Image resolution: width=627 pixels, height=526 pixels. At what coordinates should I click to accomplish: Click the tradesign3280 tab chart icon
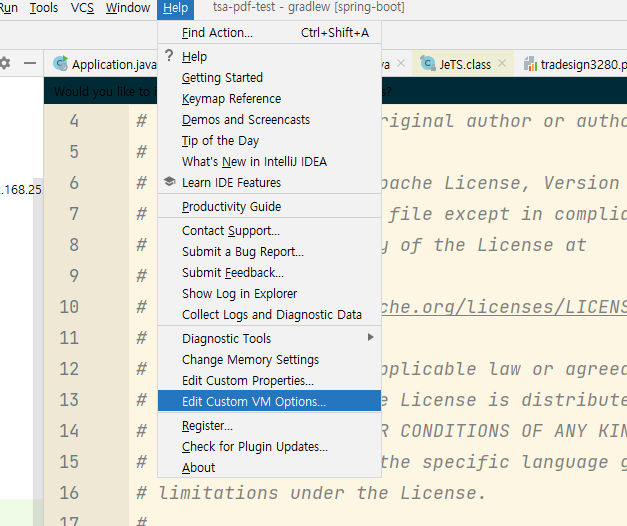[x=530, y=64]
